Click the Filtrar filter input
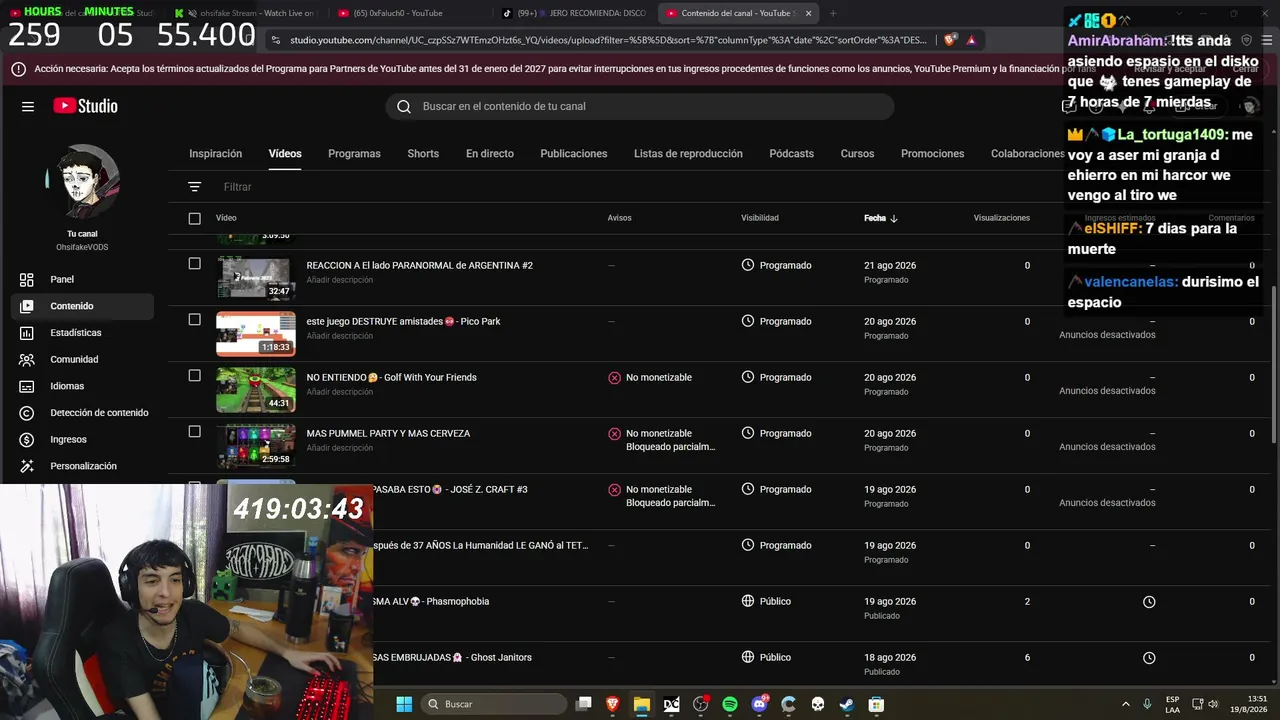Viewport: 1280px width, 720px height. click(238, 187)
